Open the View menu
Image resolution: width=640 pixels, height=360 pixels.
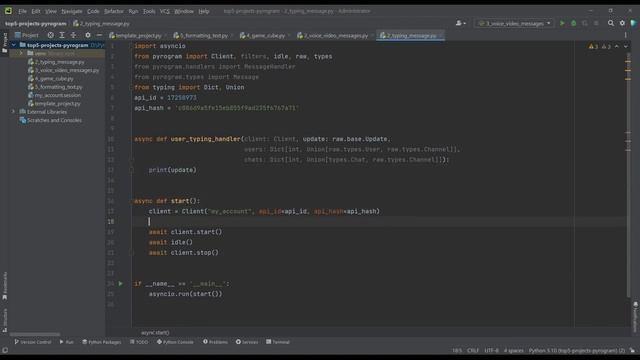coord(51,11)
